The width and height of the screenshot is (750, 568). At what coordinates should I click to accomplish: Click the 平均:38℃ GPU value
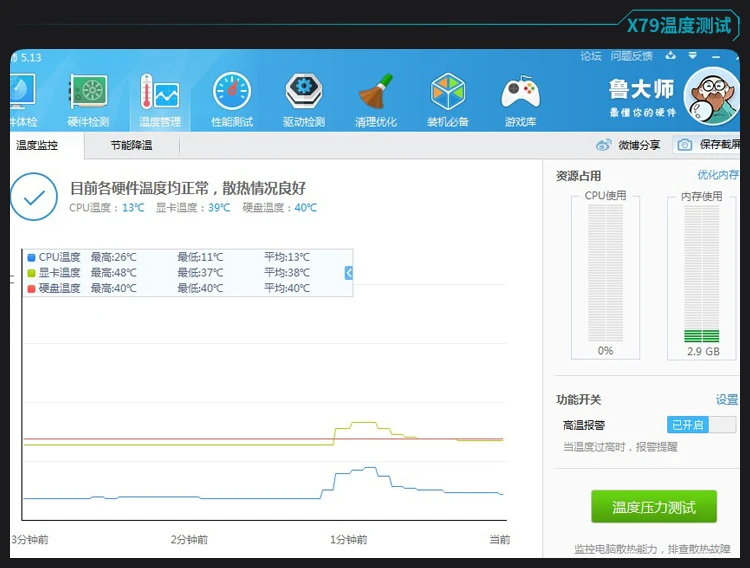[x=287, y=273]
